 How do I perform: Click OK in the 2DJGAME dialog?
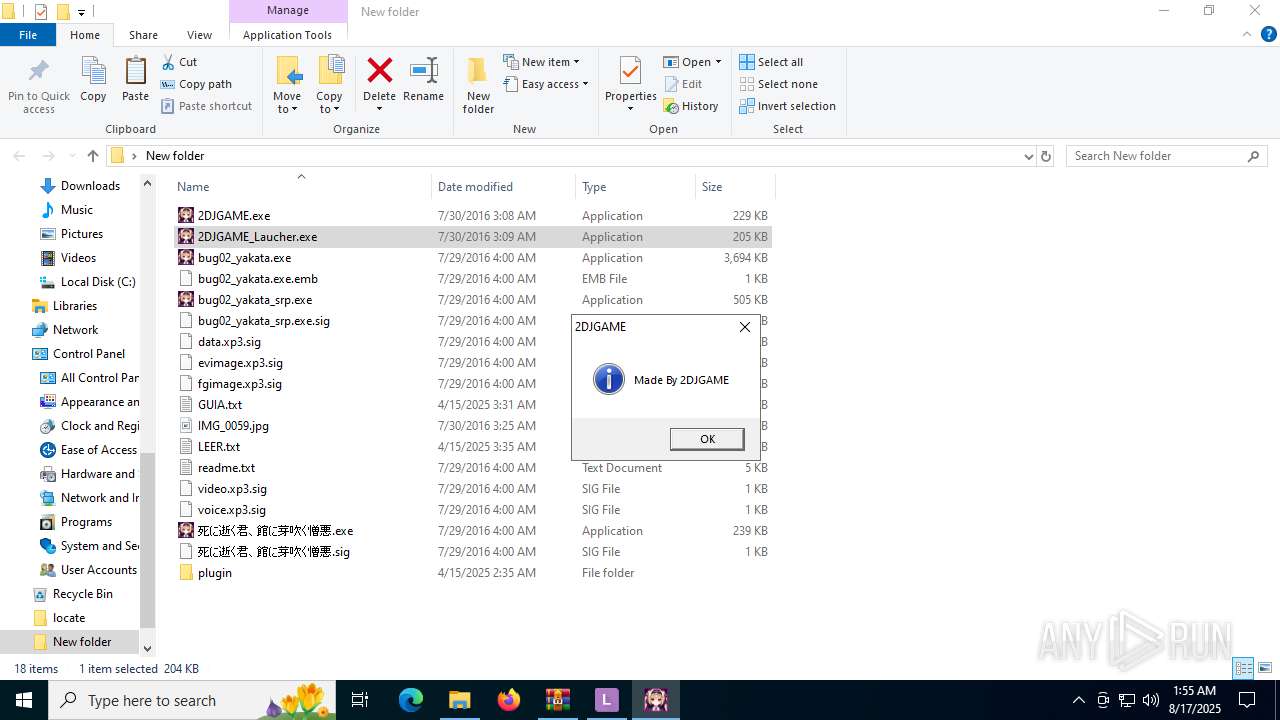point(707,439)
